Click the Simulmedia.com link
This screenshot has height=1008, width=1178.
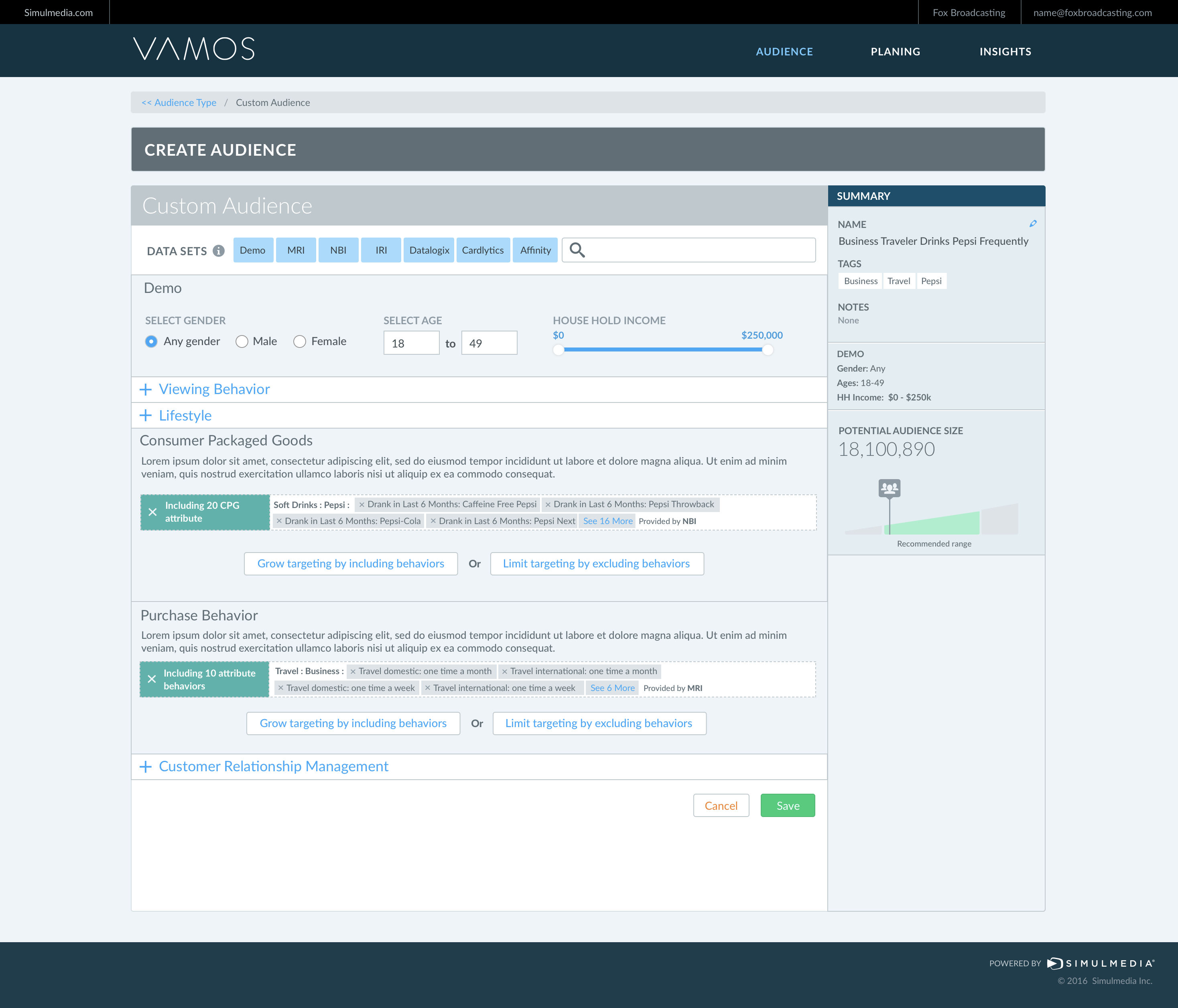(x=59, y=12)
